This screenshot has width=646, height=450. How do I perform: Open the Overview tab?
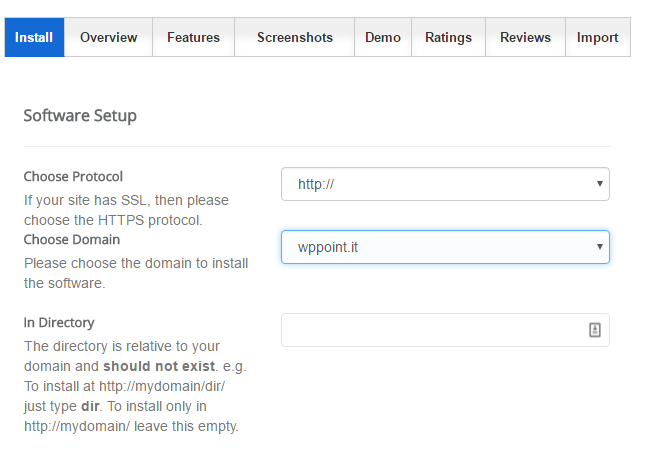point(108,37)
